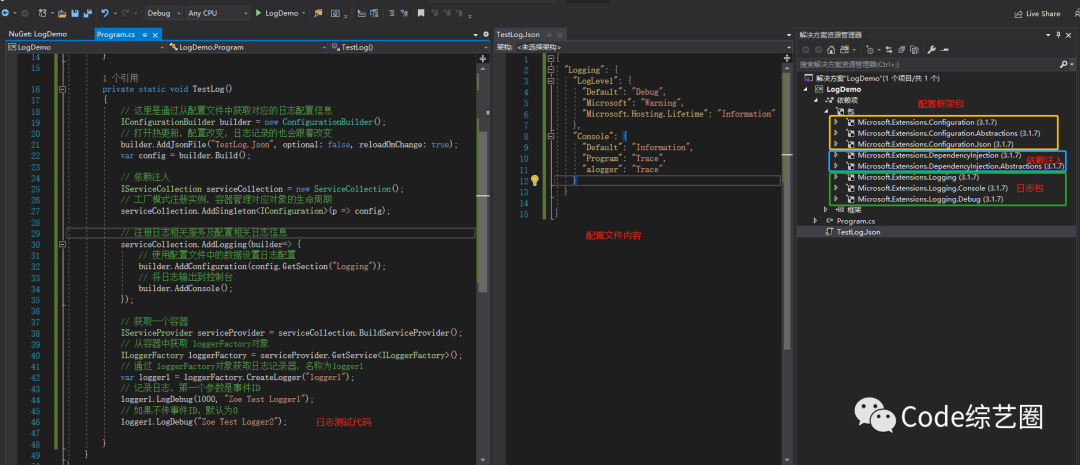This screenshot has height=465, width=1080.
Task: Click the Find in Files toolbar icon
Action: pos(318,13)
